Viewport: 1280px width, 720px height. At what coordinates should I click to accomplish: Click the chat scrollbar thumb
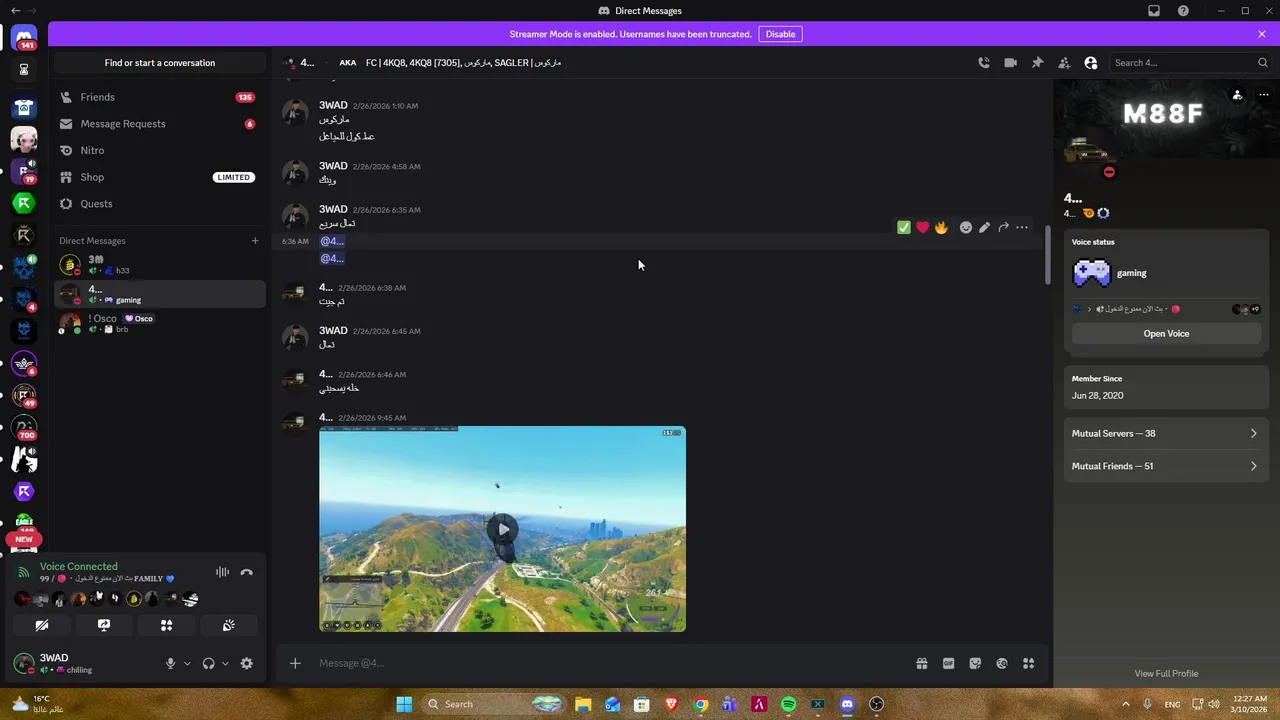coord(1047,255)
